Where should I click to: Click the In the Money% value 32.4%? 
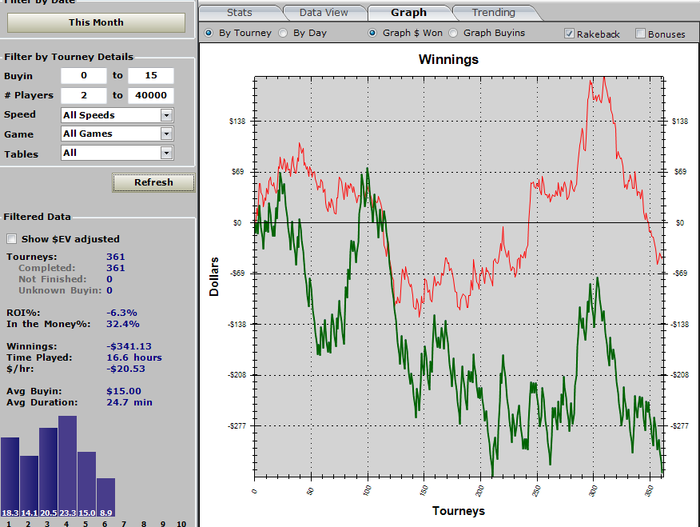(123, 324)
